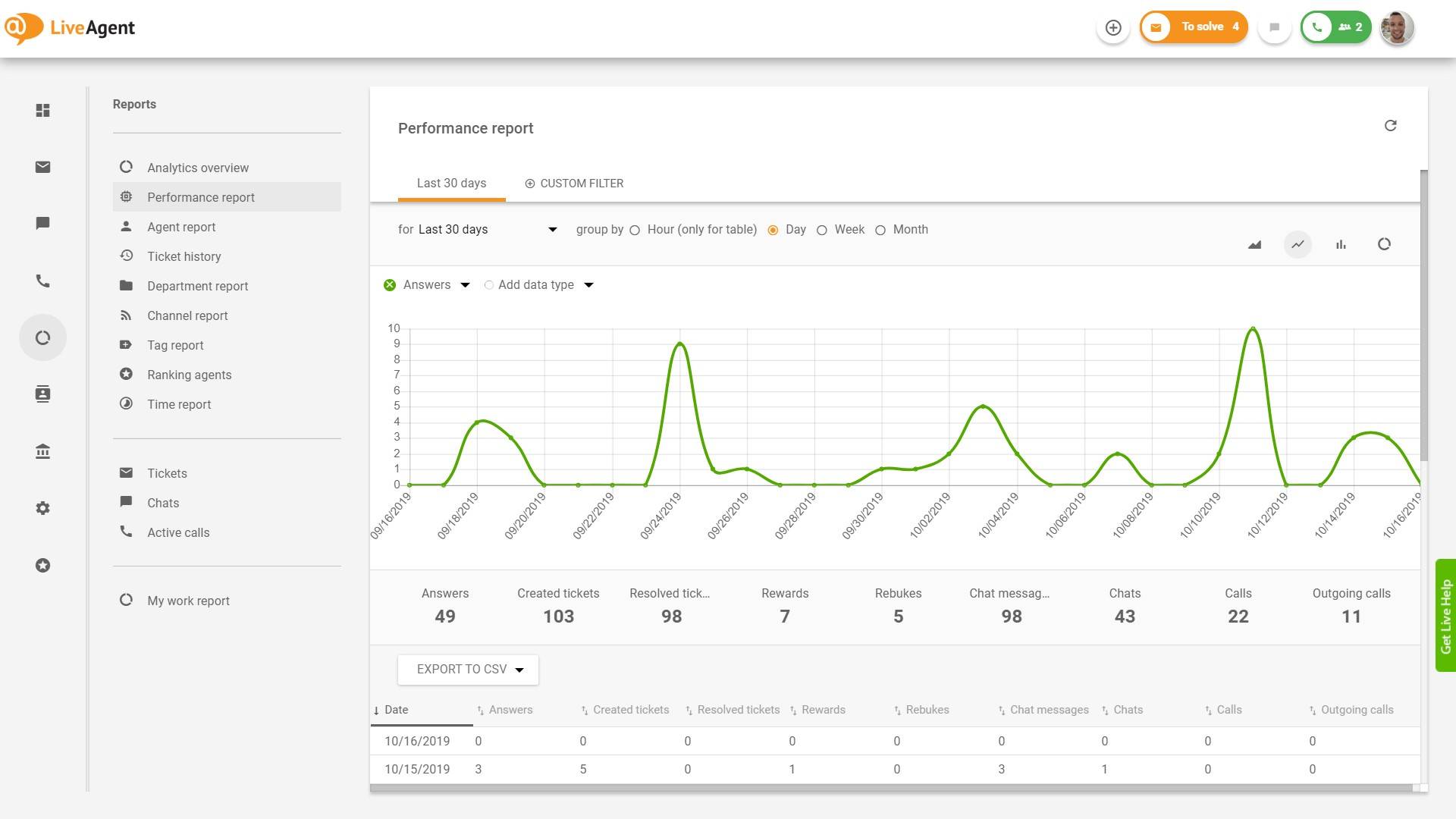Open Agent report in Reports menu
The width and height of the screenshot is (1456, 819).
[x=181, y=227]
